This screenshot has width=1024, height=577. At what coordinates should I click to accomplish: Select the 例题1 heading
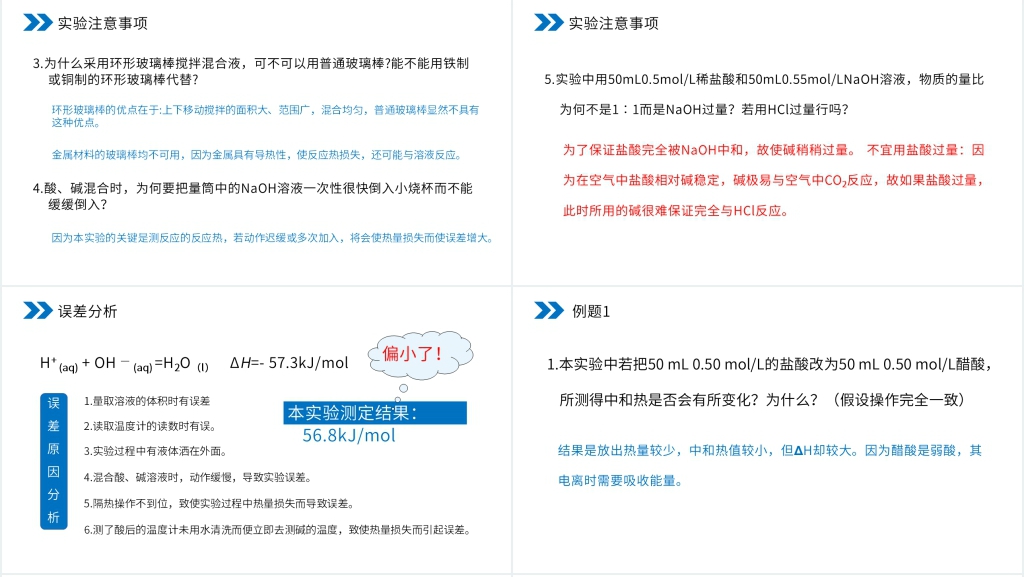pos(591,311)
